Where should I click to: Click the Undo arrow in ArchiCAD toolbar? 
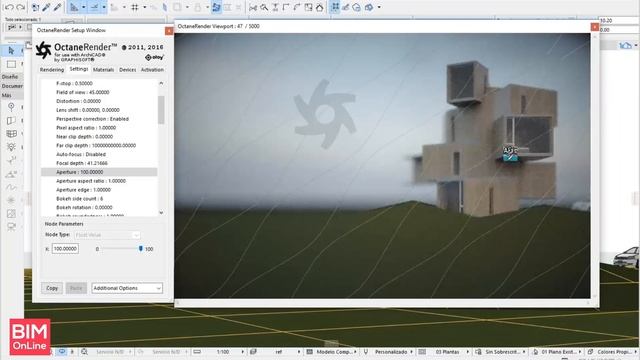coord(9,7)
